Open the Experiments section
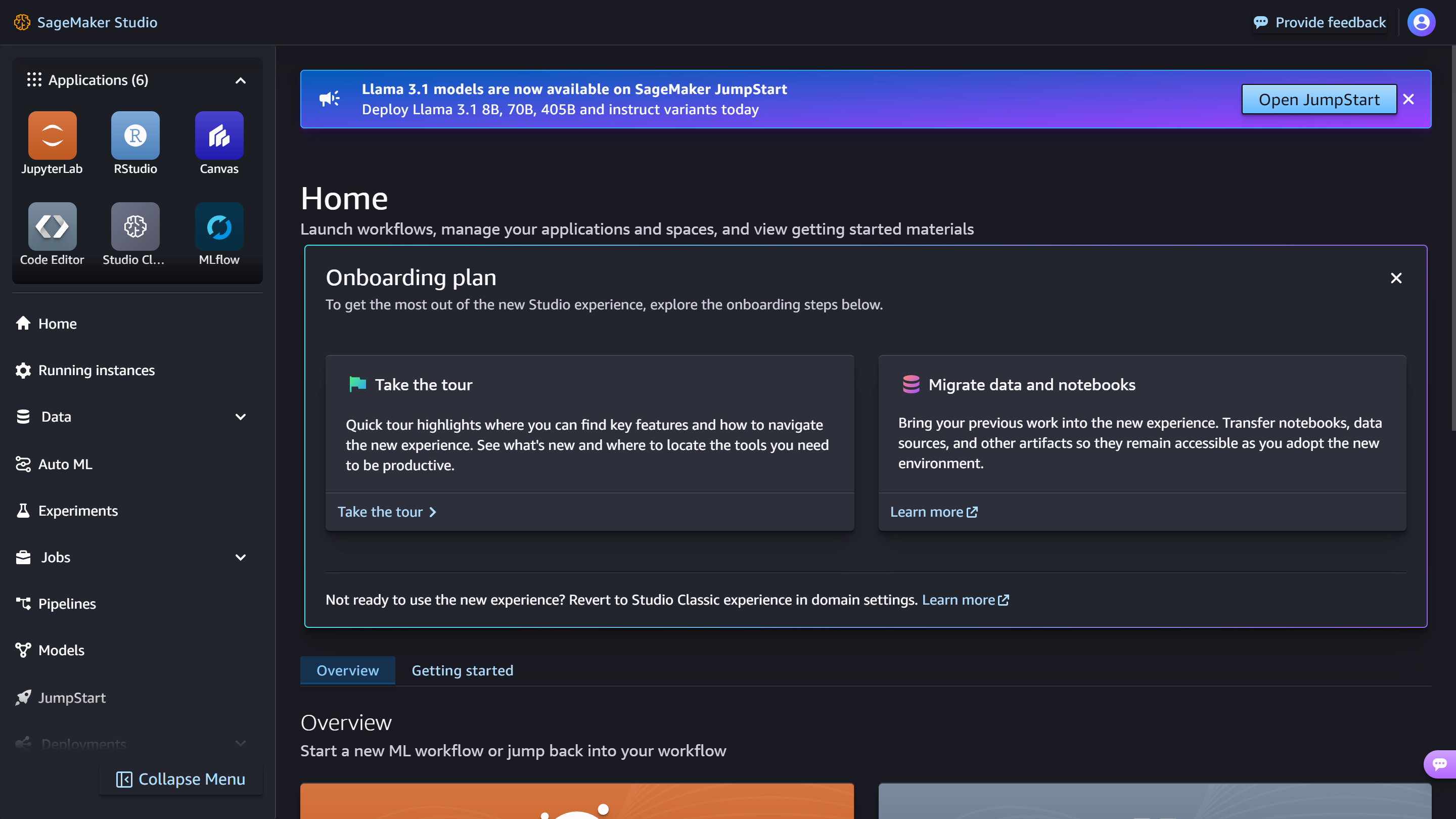Image resolution: width=1456 pixels, height=819 pixels. click(x=78, y=511)
